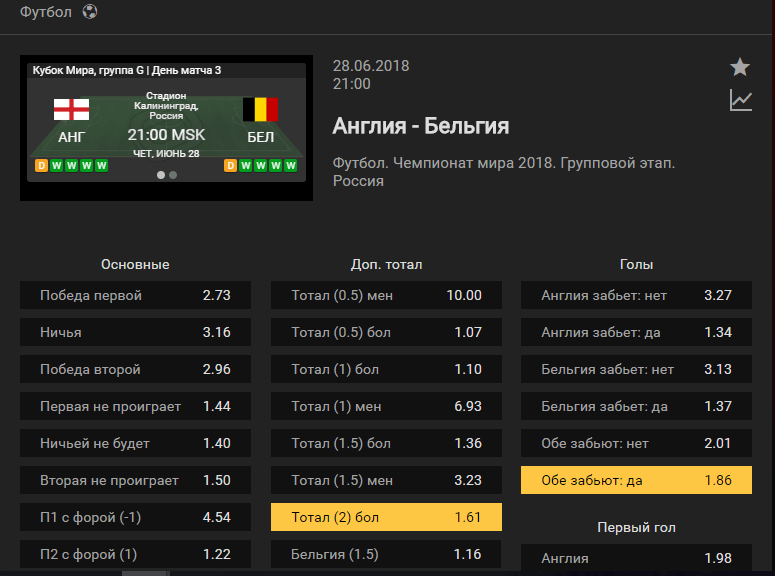Select Англия забьет: да 1.34

pyautogui.click(x=637, y=332)
